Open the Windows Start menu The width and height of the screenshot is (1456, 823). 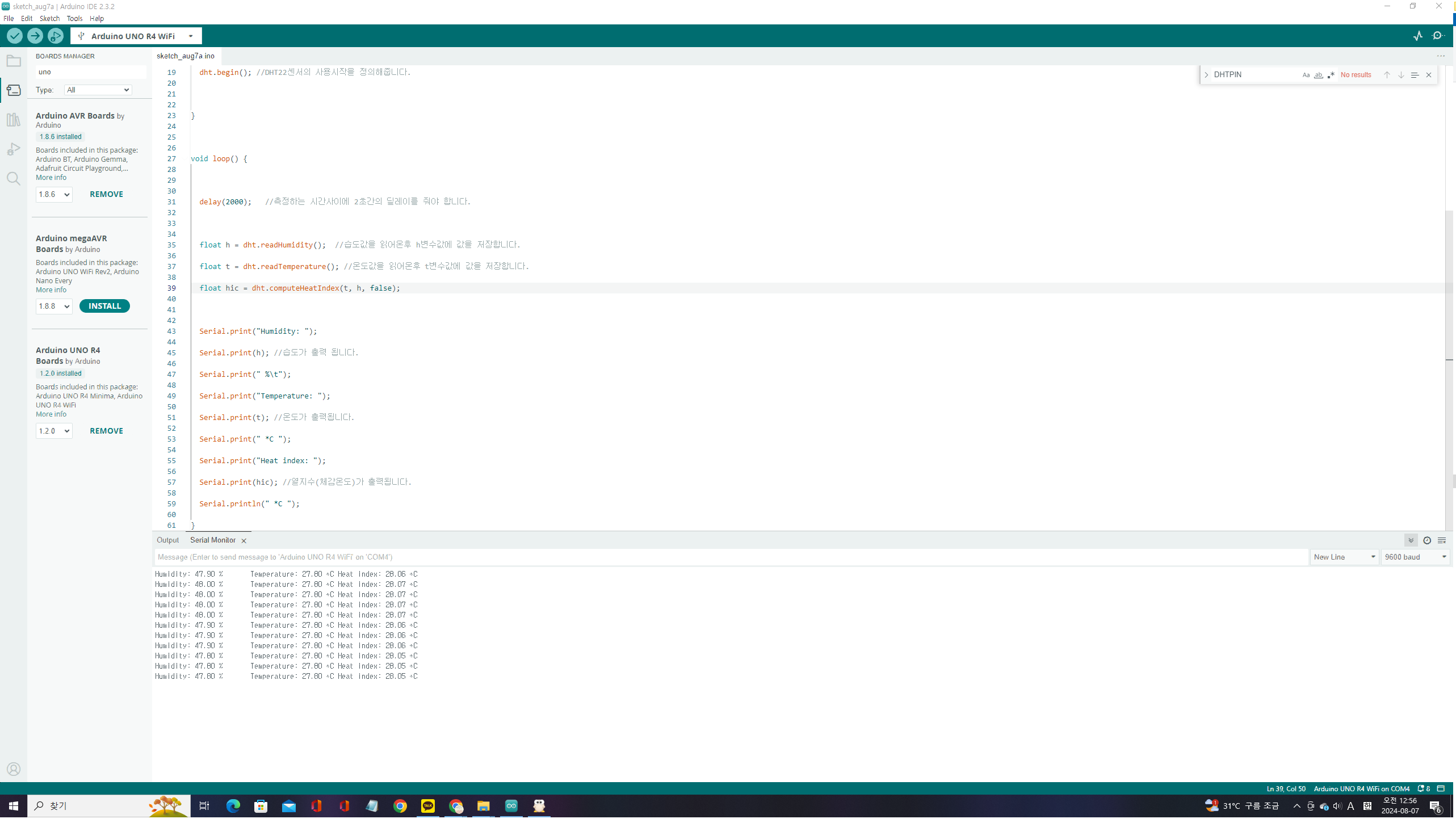click(14, 806)
